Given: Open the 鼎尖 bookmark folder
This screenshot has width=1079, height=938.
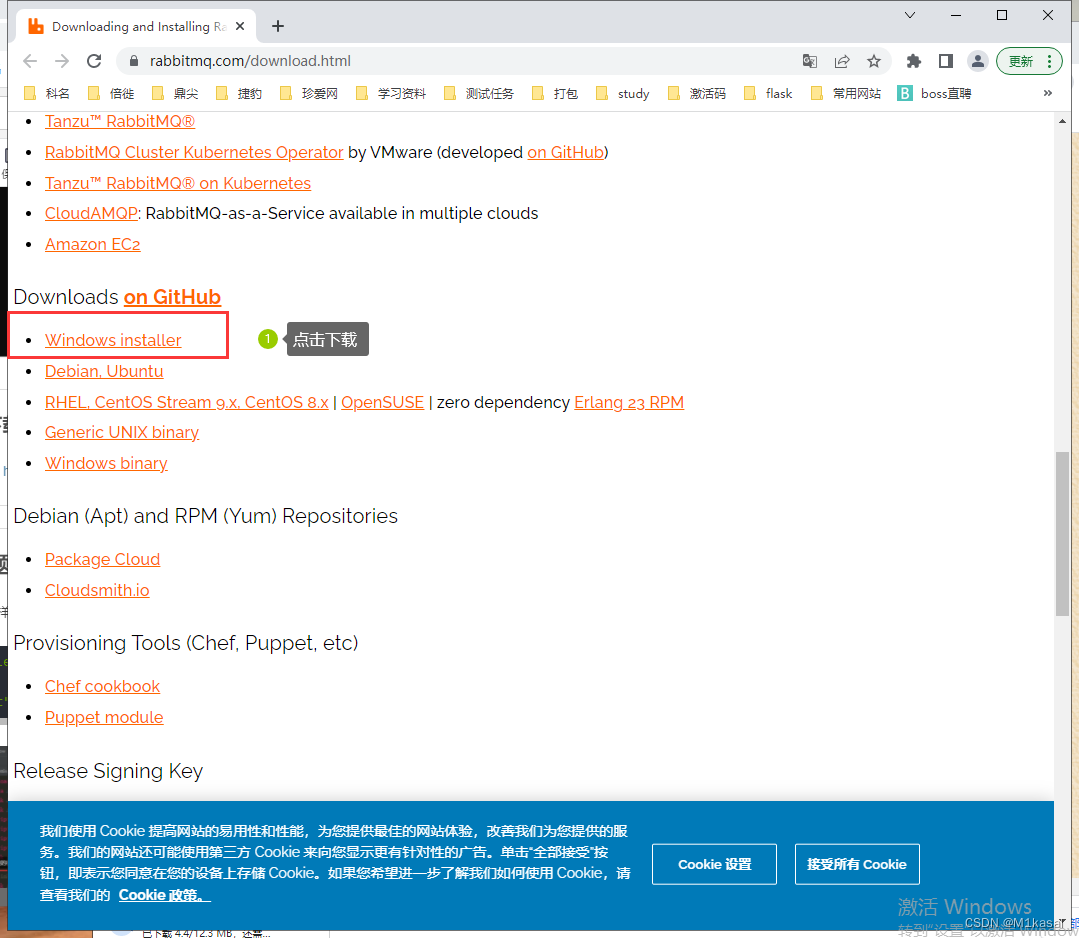Looking at the screenshot, I should 175,94.
